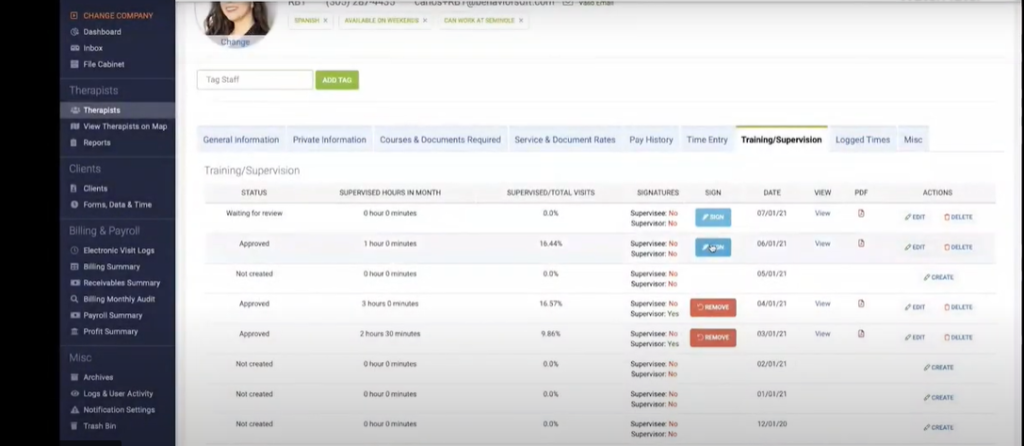1024x446 pixels.
Task: Click Sign for the 07/01/21 row
Action: (x=713, y=217)
